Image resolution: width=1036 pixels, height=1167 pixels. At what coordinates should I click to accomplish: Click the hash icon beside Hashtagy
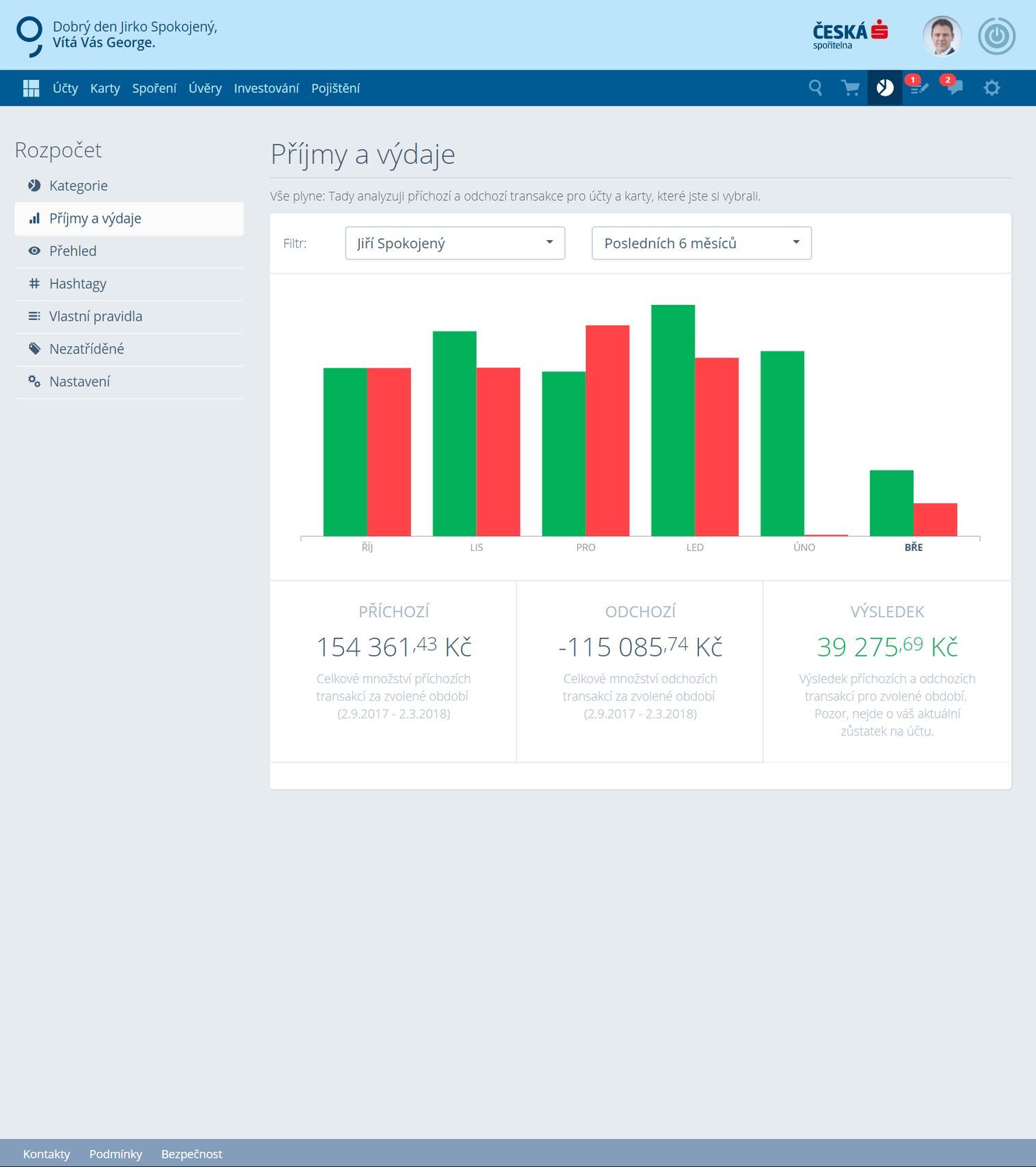[34, 283]
